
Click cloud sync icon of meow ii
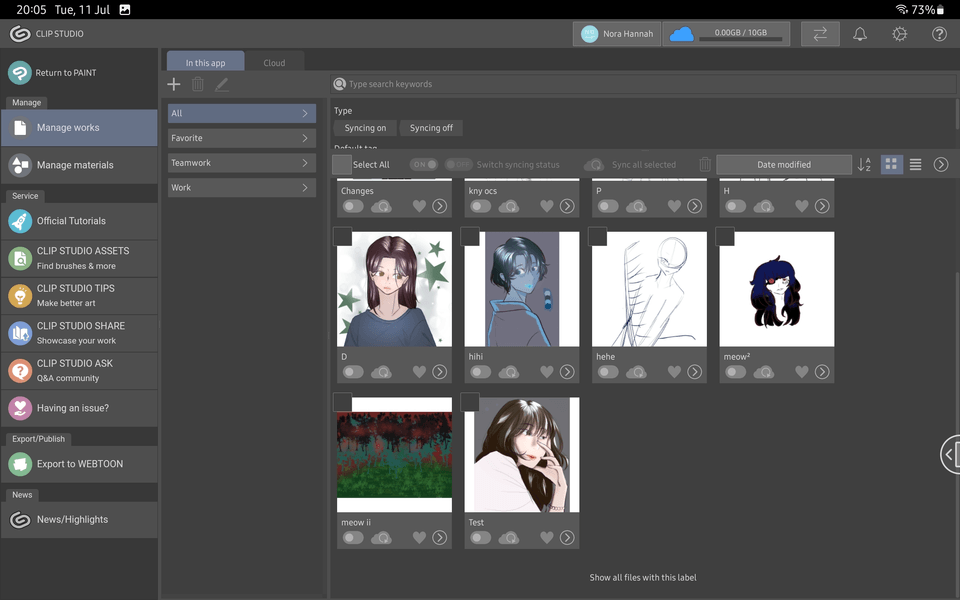[x=381, y=538]
